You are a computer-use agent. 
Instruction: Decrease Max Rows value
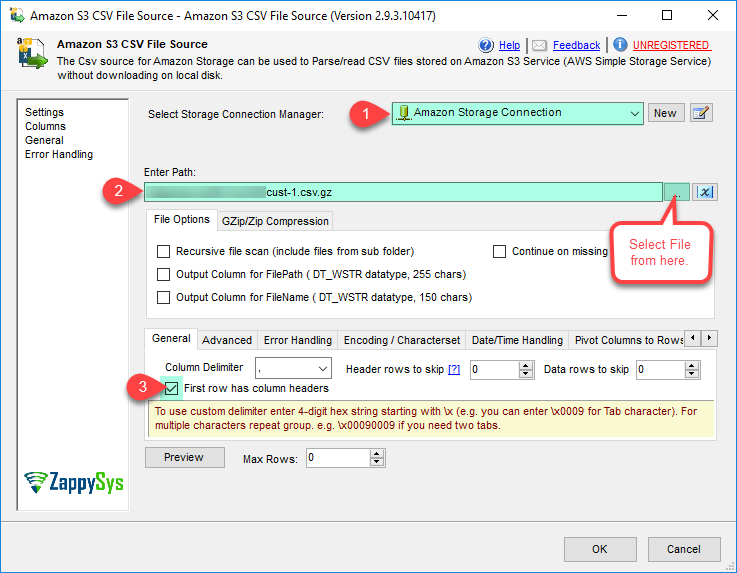[x=376, y=462]
